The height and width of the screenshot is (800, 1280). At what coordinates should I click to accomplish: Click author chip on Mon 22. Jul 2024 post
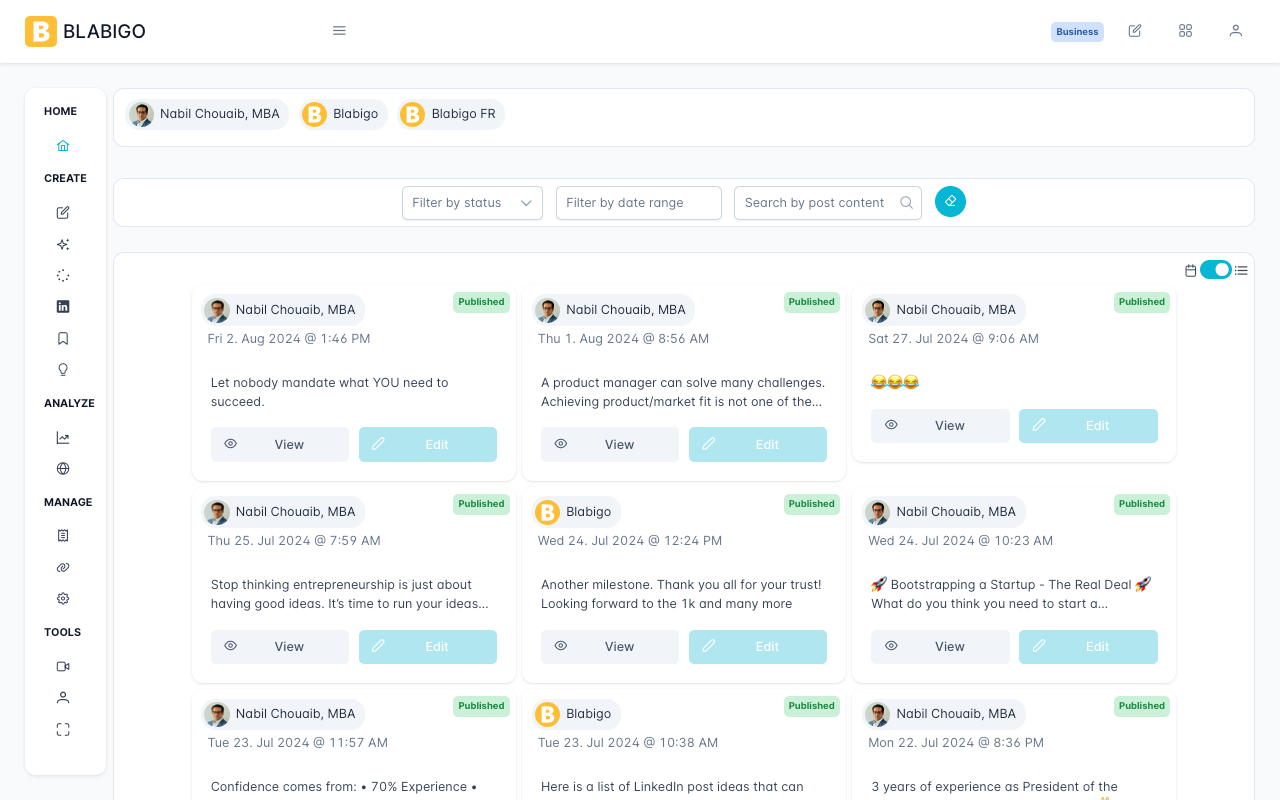point(944,714)
